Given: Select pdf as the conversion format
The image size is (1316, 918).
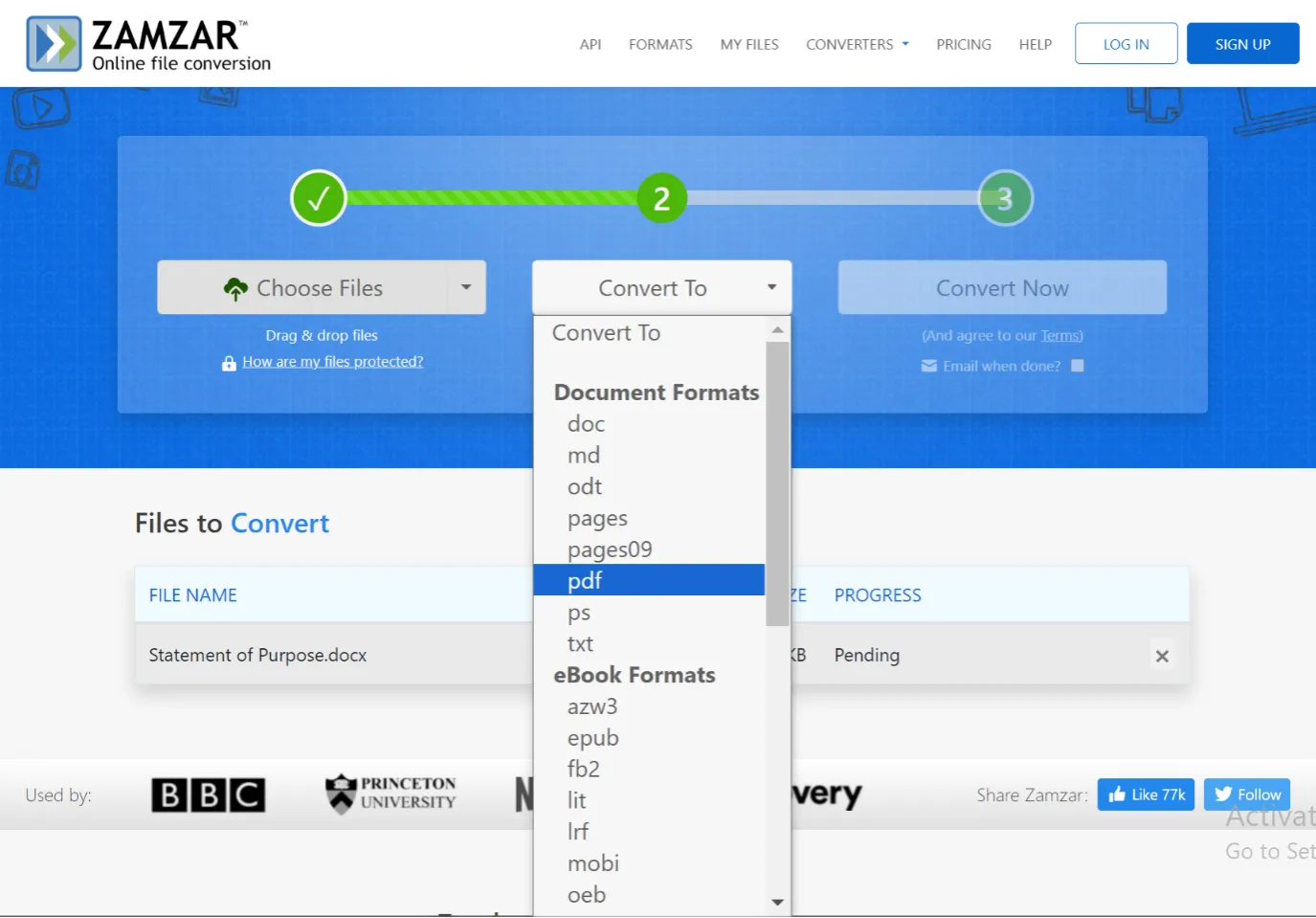Looking at the screenshot, I should coord(649,580).
